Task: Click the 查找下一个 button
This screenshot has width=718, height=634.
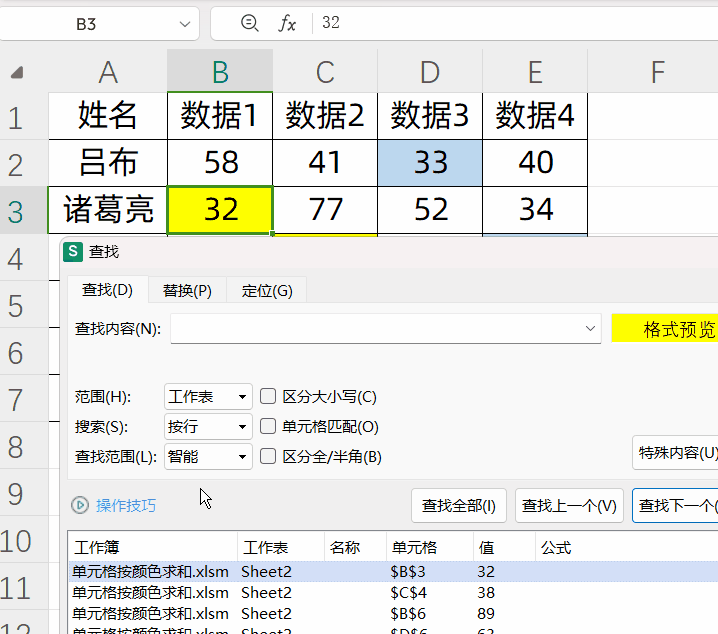Action: 675,505
